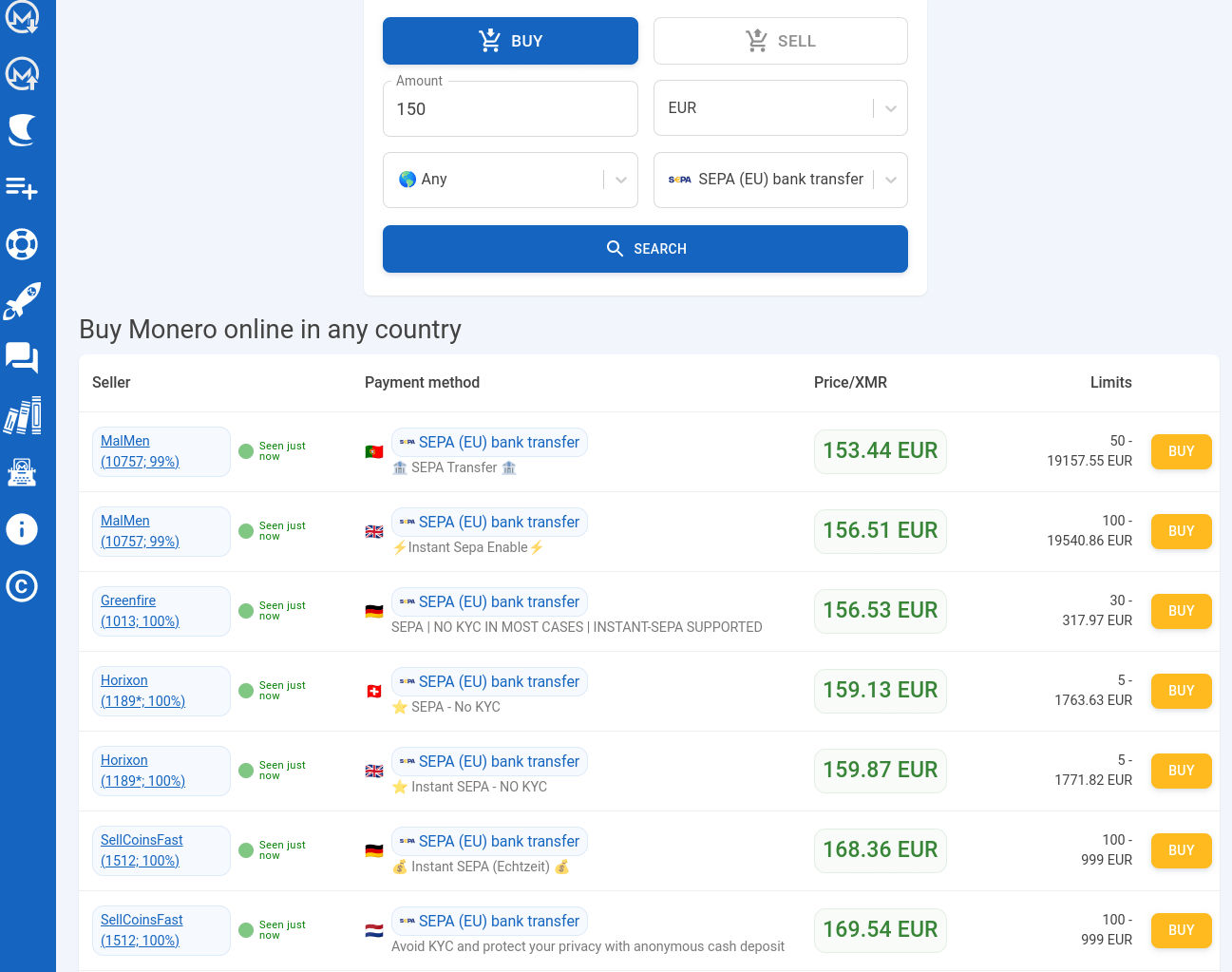Click the info circle sidebar icon
This screenshot has width=1232, height=972.
tap(22, 529)
